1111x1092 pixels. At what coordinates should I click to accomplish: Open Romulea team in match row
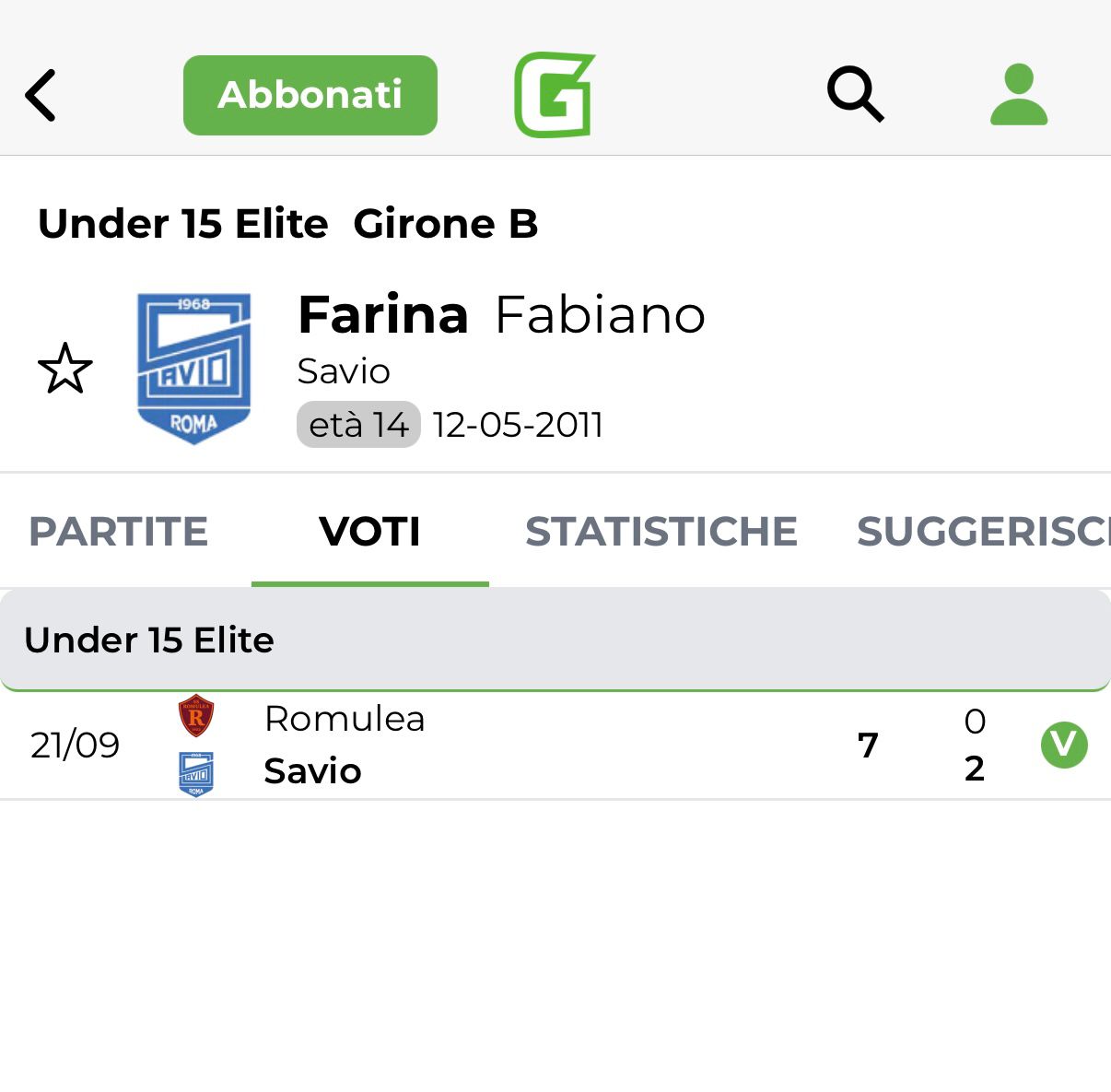point(345,719)
